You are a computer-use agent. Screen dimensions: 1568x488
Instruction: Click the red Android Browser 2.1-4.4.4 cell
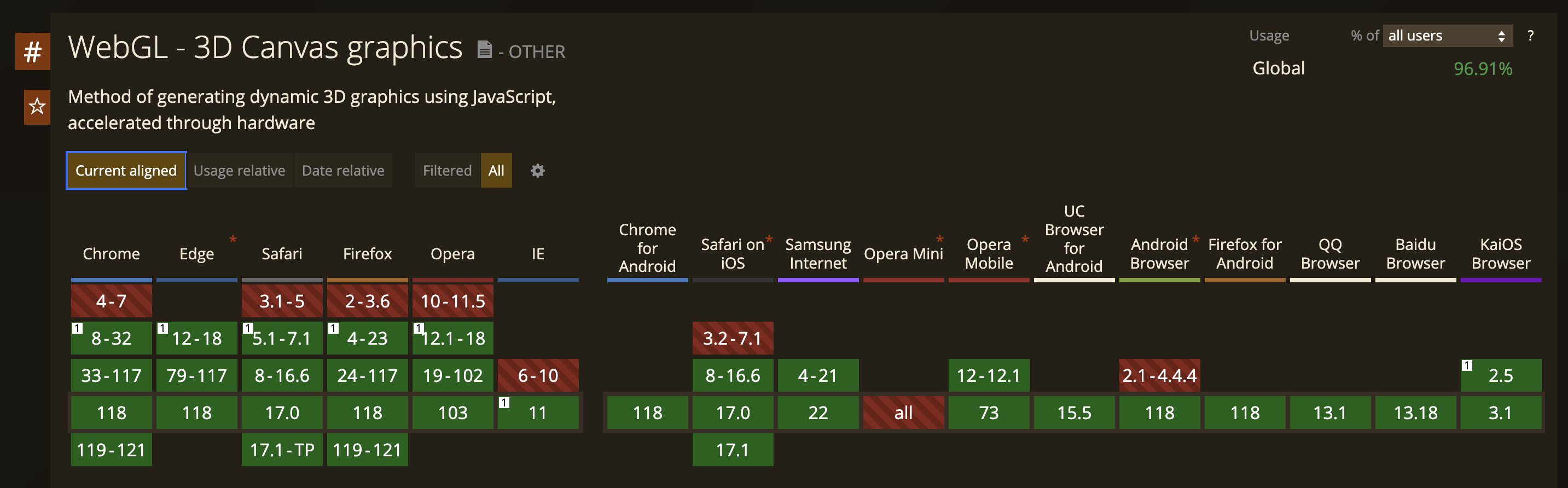pyautogui.click(x=1159, y=375)
